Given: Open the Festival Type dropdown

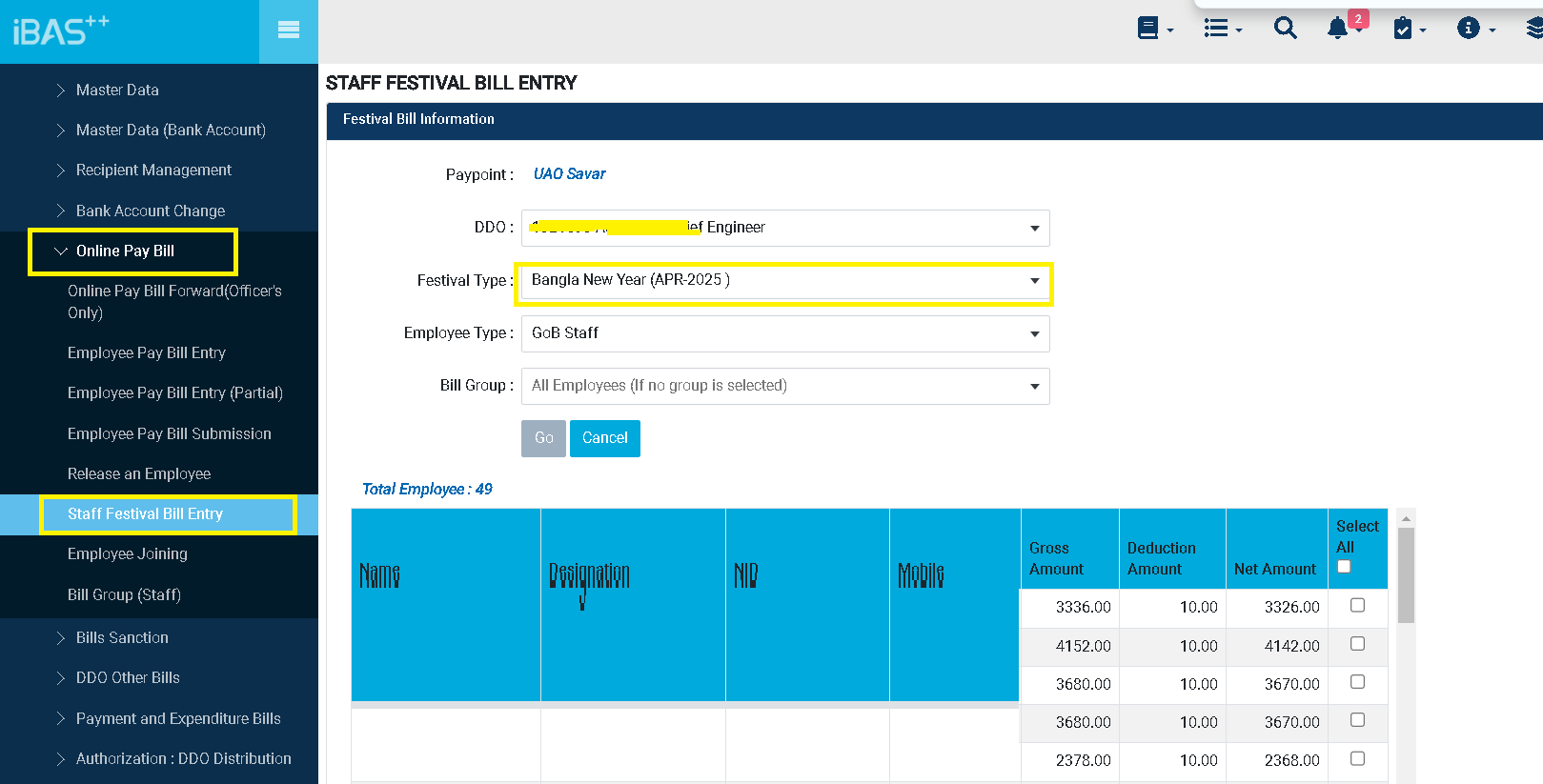Looking at the screenshot, I should click(784, 281).
